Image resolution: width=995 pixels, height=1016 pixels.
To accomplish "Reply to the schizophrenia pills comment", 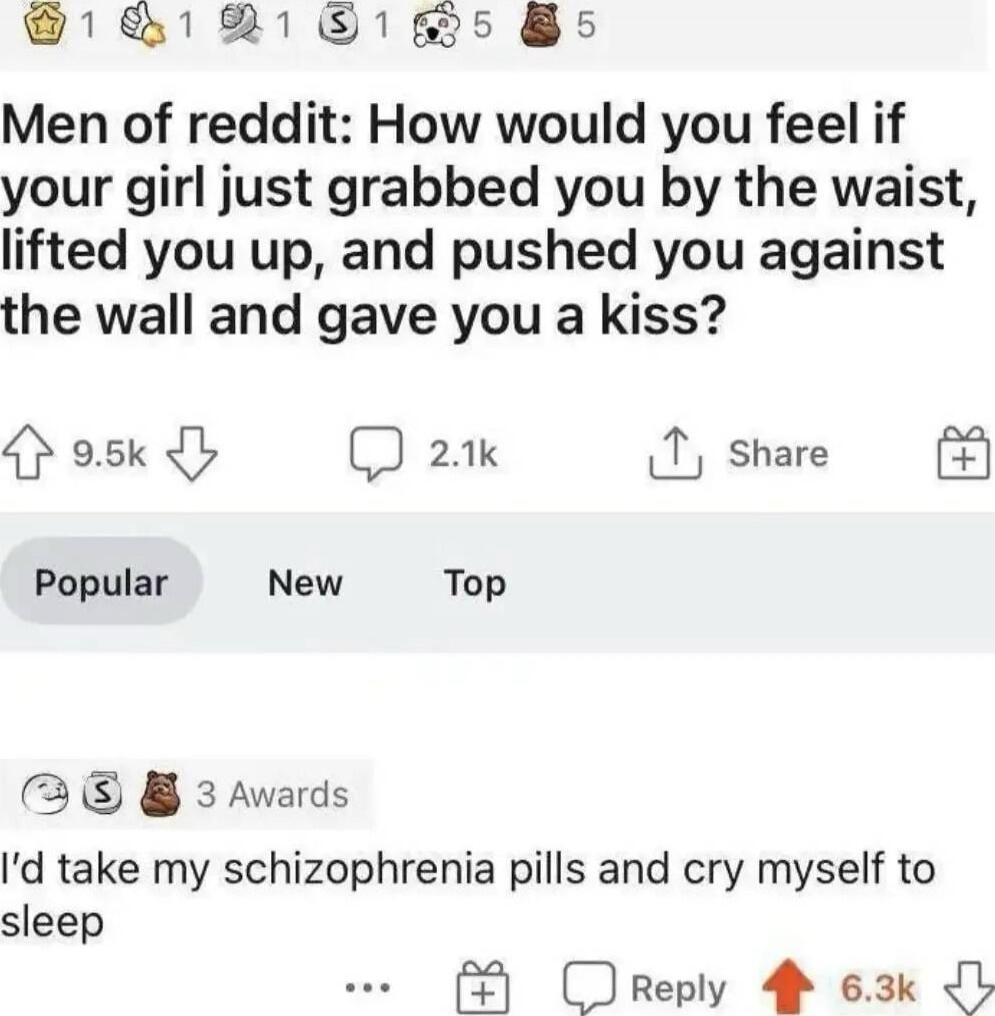I will coord(645,987).
